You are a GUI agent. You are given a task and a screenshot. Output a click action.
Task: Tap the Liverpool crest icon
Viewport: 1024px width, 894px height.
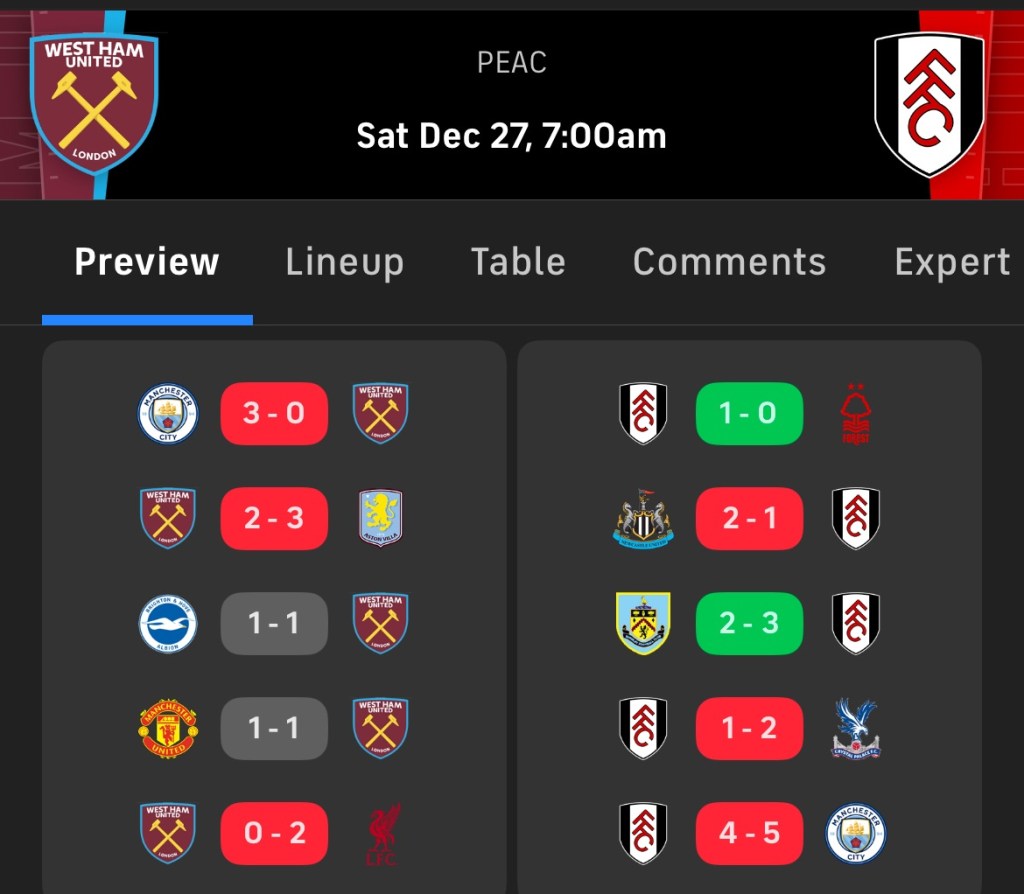pyautogui.click(x=380, y=833)
